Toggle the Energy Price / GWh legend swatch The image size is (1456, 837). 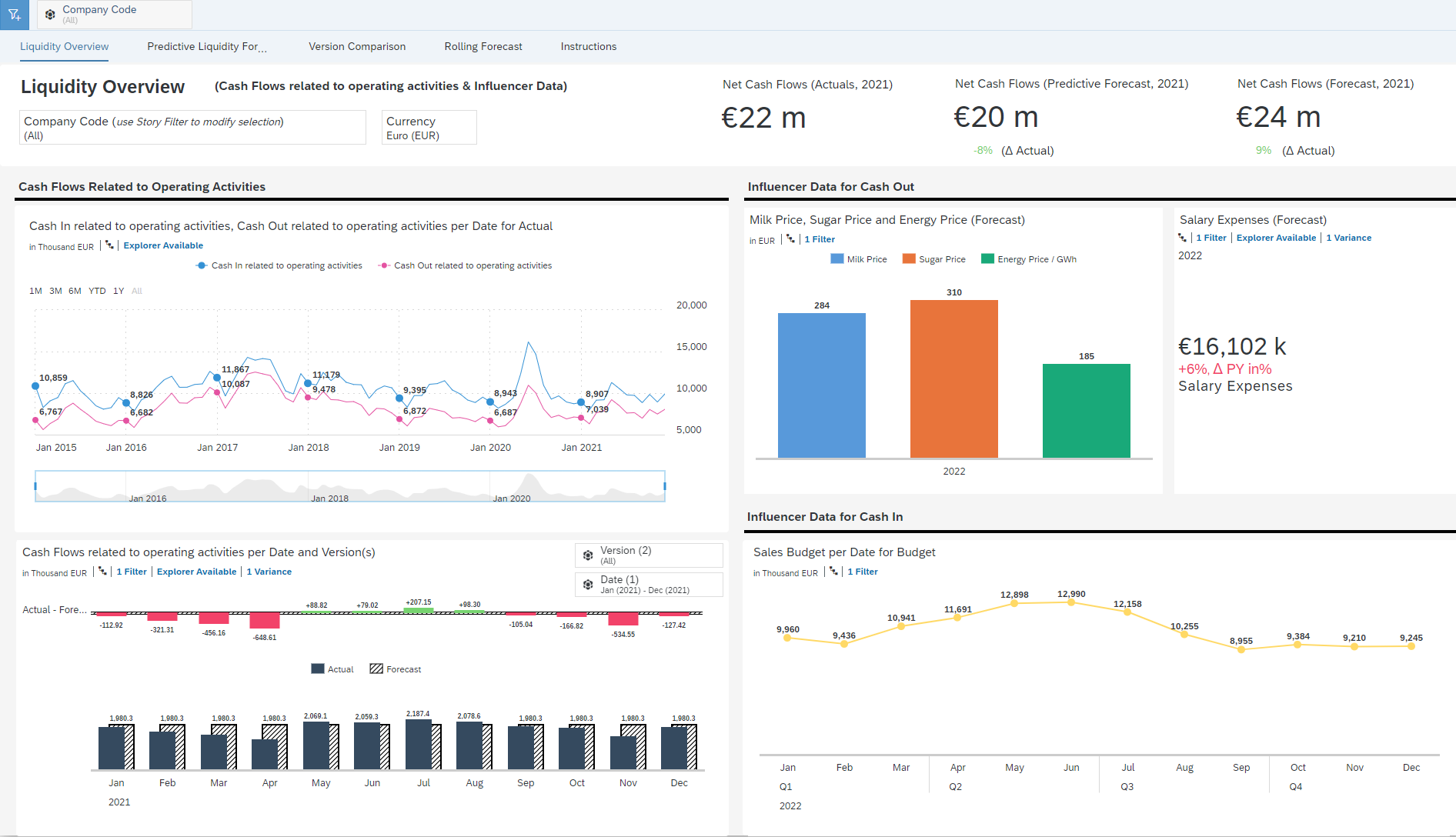(988, 259)
